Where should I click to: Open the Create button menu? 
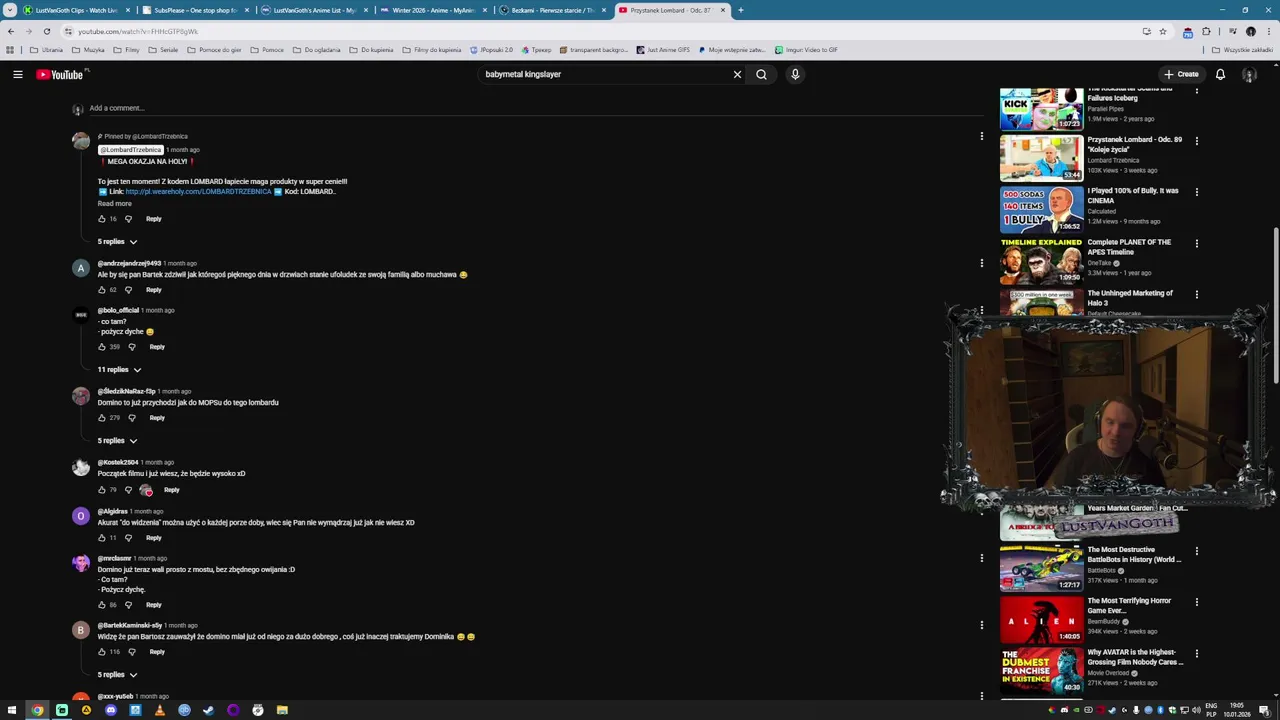pyautogui.click(x=1180, y=74)
